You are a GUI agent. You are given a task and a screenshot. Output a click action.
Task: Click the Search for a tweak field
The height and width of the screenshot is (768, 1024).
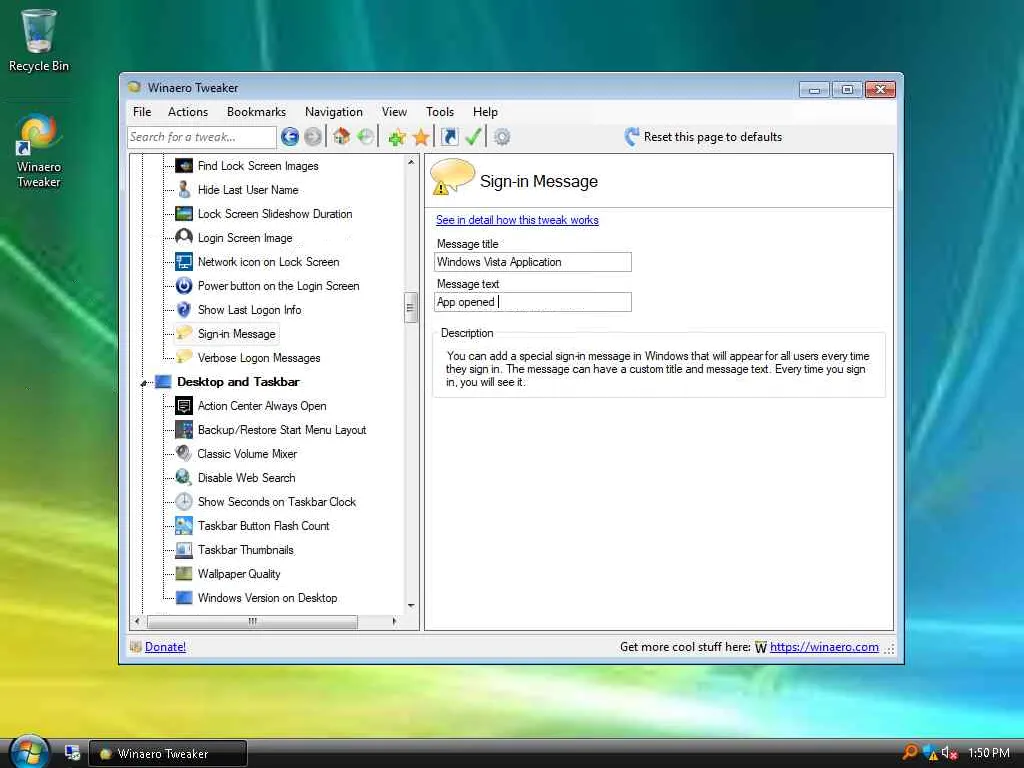tap(202, 137)
